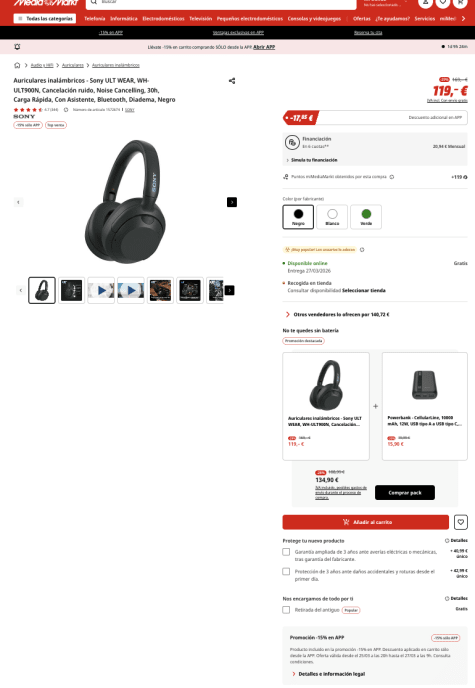
Task: Click Añadir al carrito button
Action: coord(366,522)
